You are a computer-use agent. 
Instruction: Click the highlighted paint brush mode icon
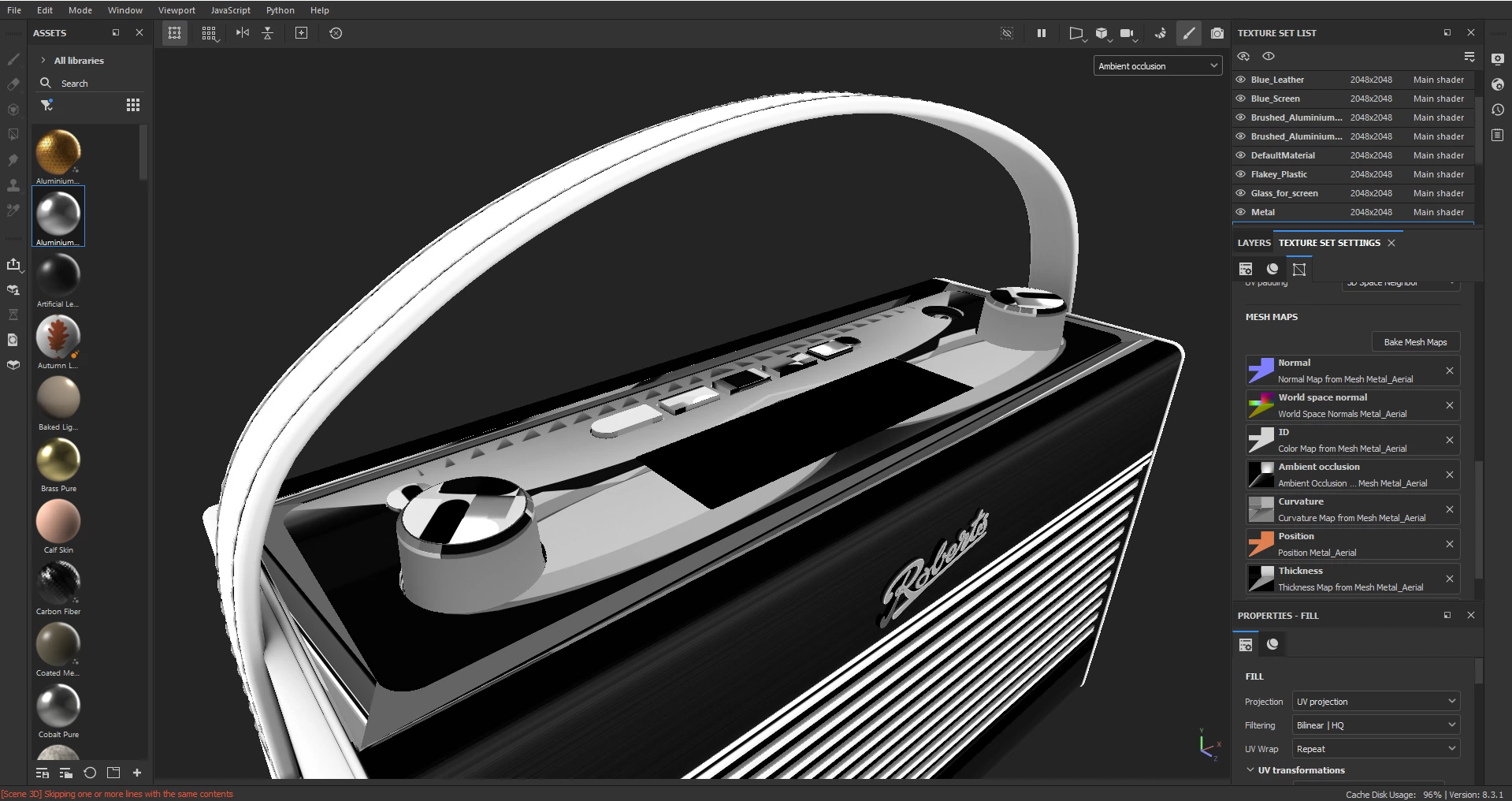[1189, 33]
